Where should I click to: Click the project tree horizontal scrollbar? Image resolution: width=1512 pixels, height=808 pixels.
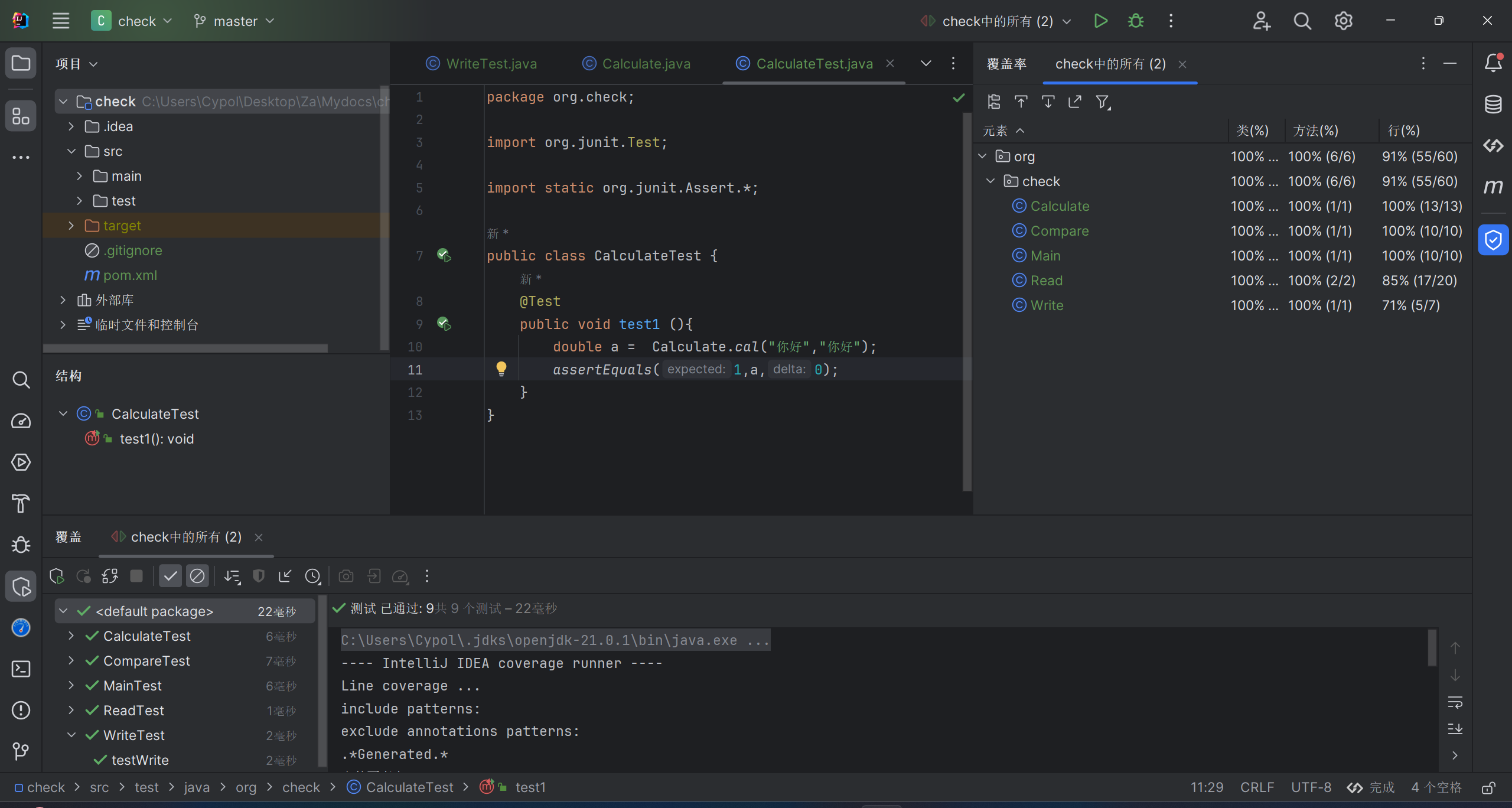pyautogui.click(x=185, y=348)
